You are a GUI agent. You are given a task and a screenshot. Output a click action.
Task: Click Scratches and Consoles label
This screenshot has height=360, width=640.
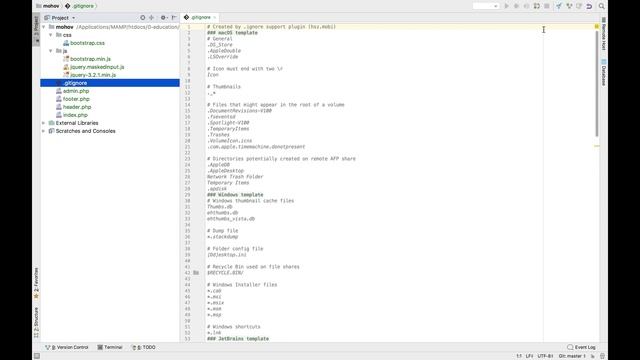click(x=85, y=131)
